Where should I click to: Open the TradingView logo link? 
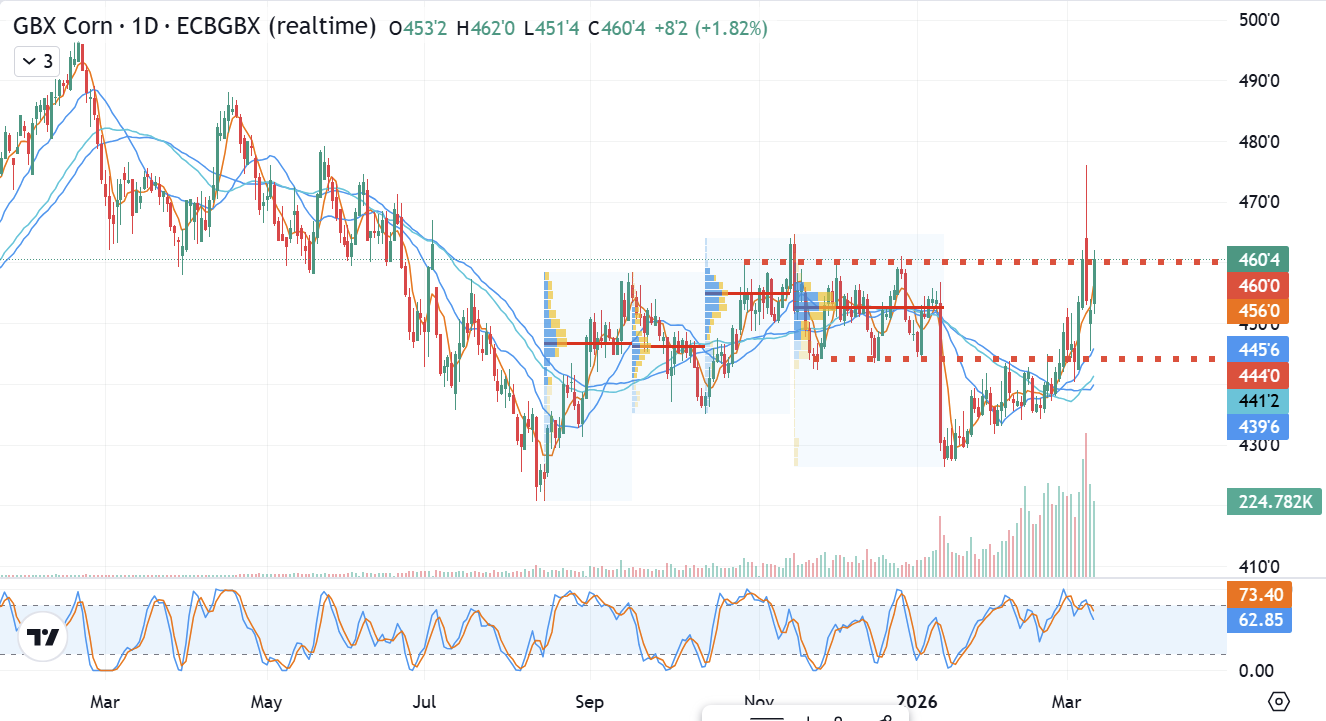click(x=42, y=637)
